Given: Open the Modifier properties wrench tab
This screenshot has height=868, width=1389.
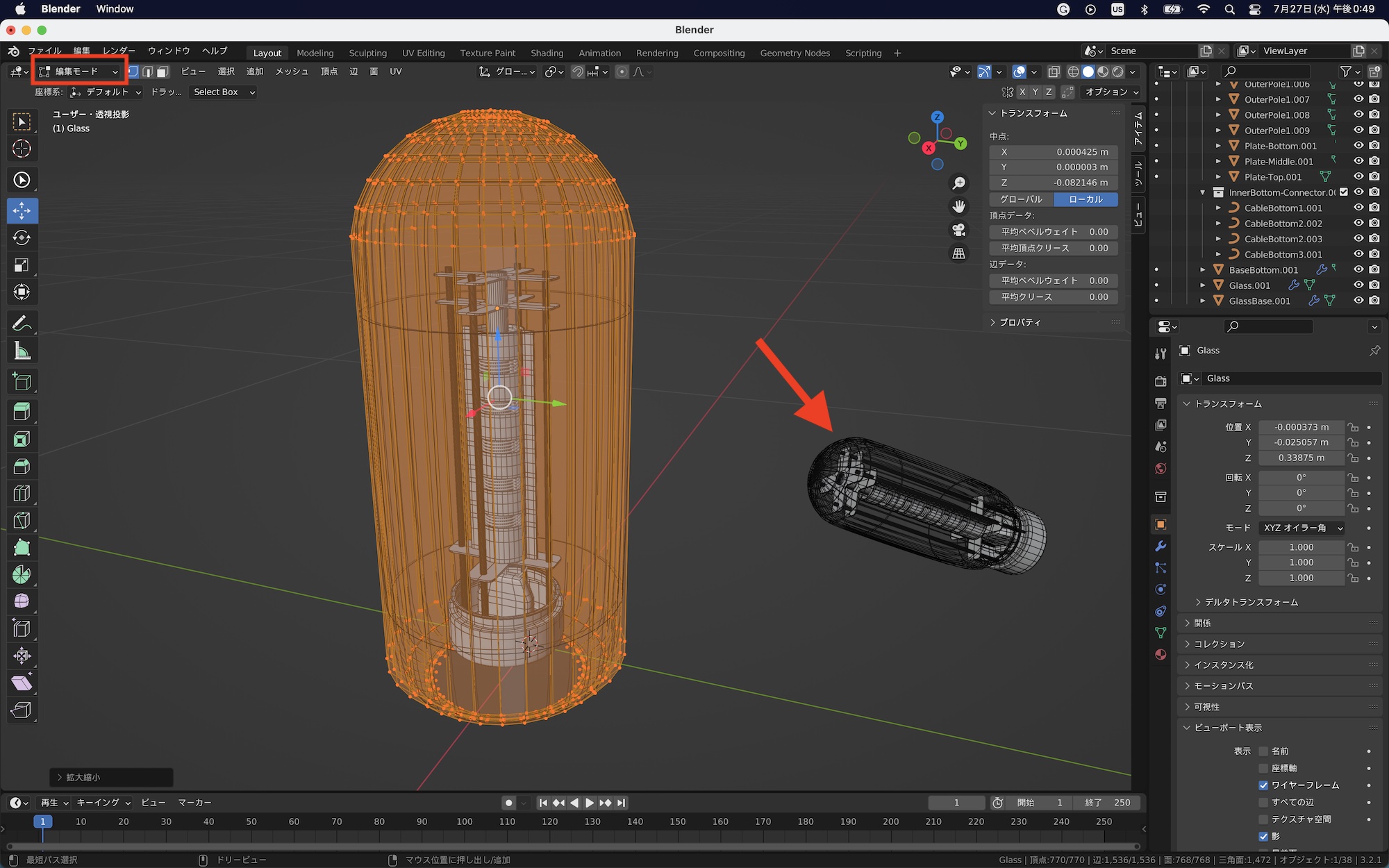Looking at the screenshot, I should click(1161, 546).
